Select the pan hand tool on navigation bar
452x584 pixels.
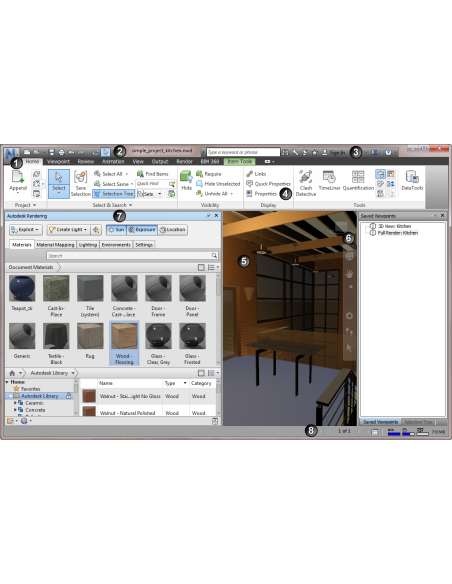[x=349, y=274]
